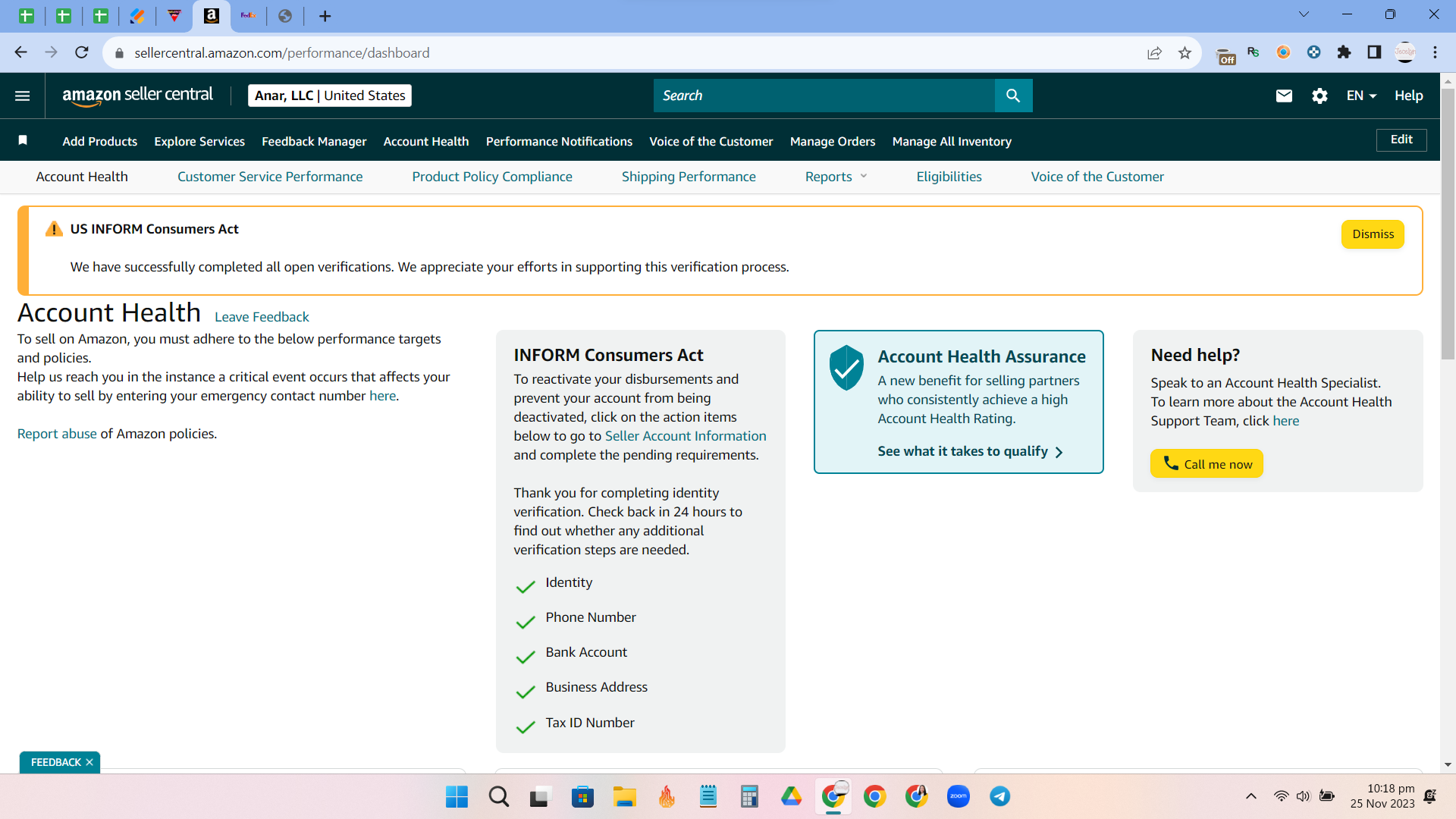Open Chrome's three-dot menu
The height and width of the screenshot is (819, 1456).
1435,52
